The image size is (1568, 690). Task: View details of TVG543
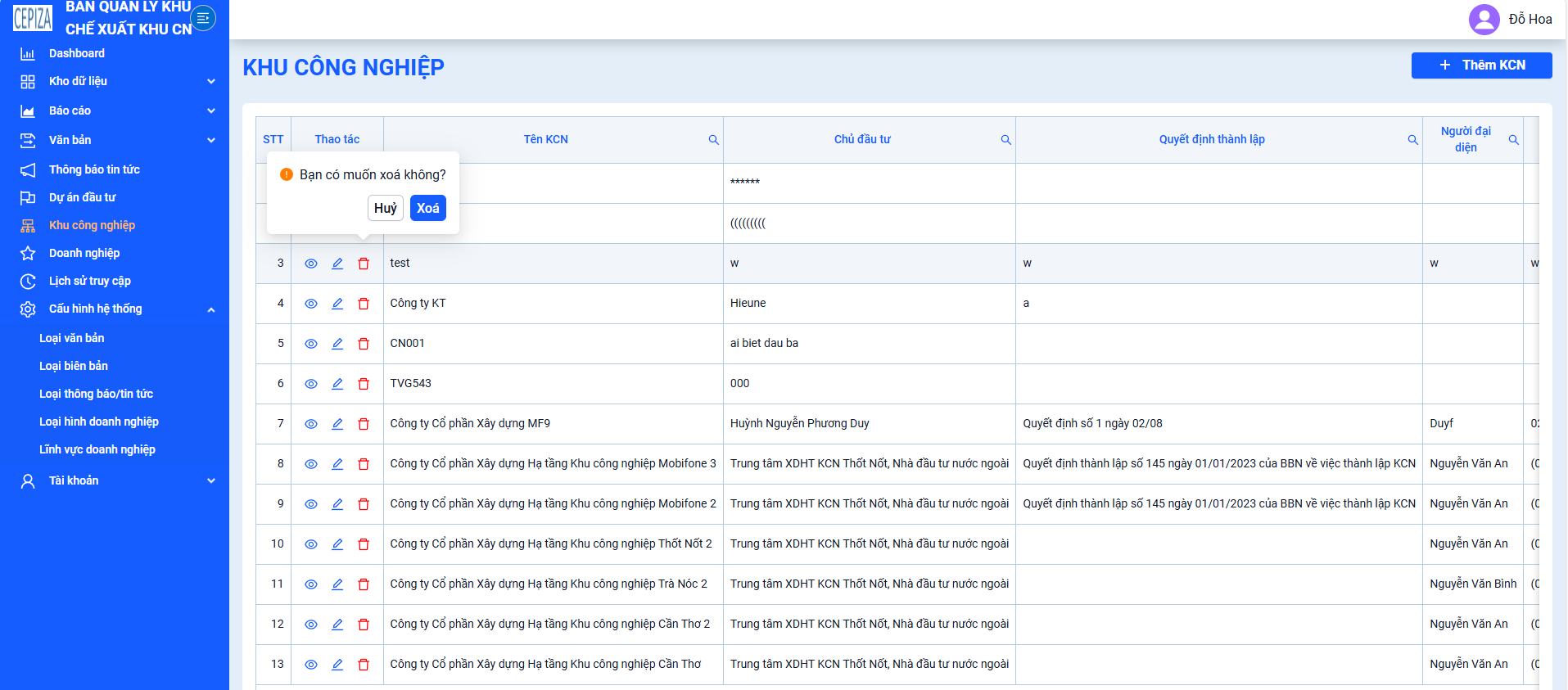[311, 384]
